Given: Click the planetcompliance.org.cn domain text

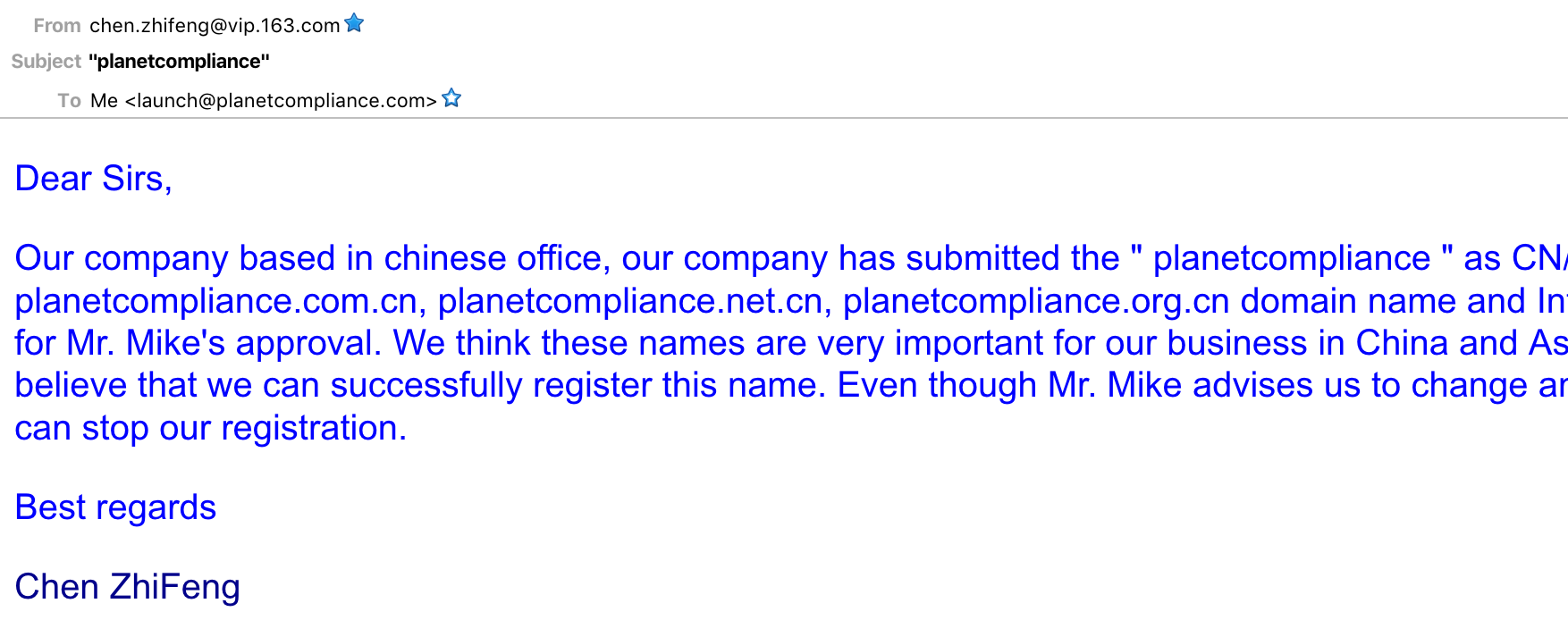Looking at the screenshot, I should click(x=1036, y=301).
